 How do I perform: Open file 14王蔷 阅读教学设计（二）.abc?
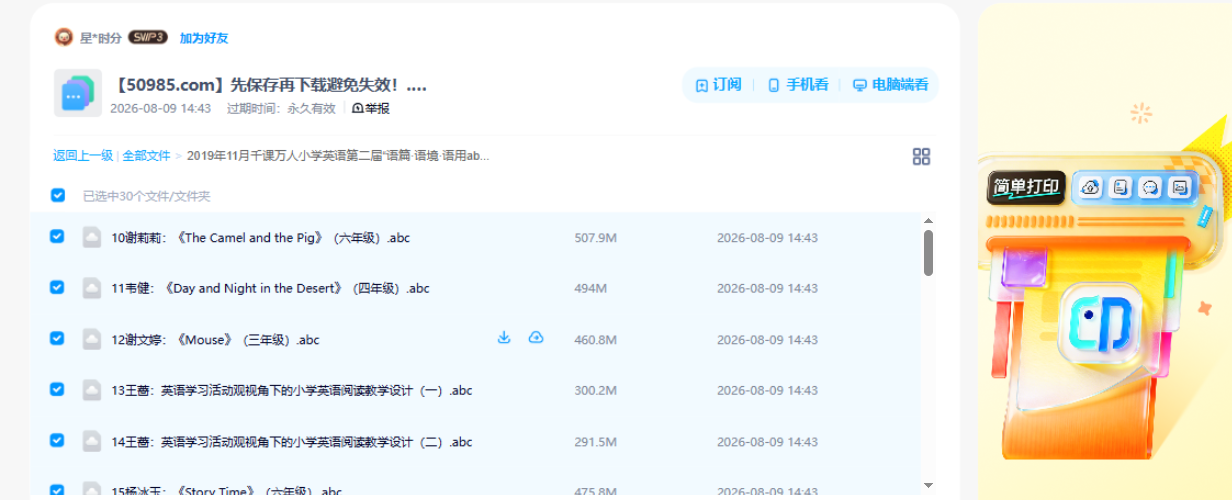[x=292, y=442]
